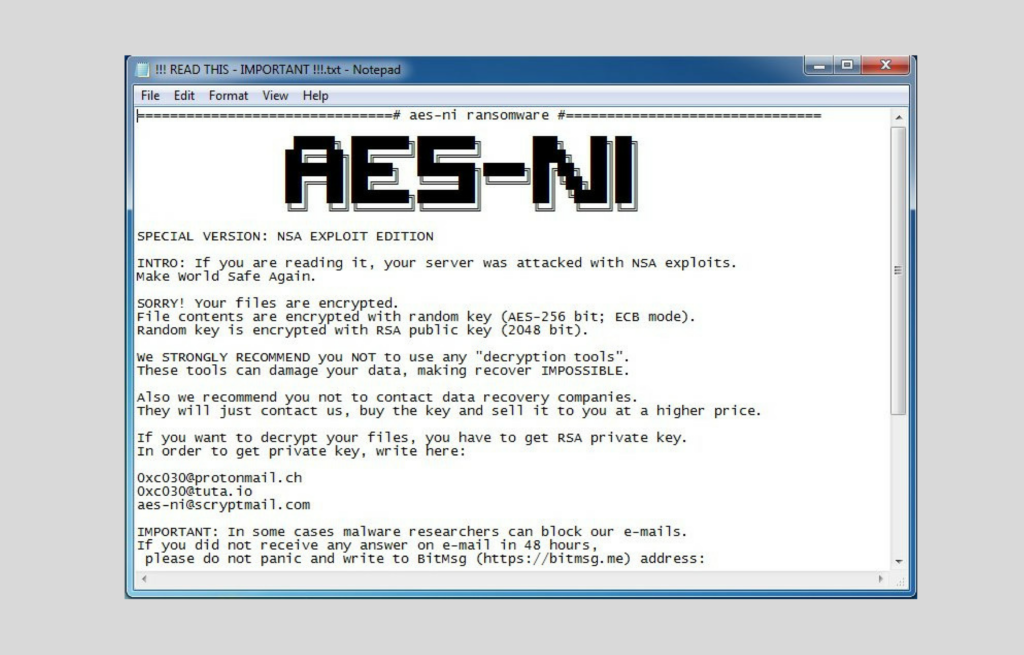1024x655 pixels.
Task: Click the AES-NI ASCII art logo
Action: coord(460,173)
